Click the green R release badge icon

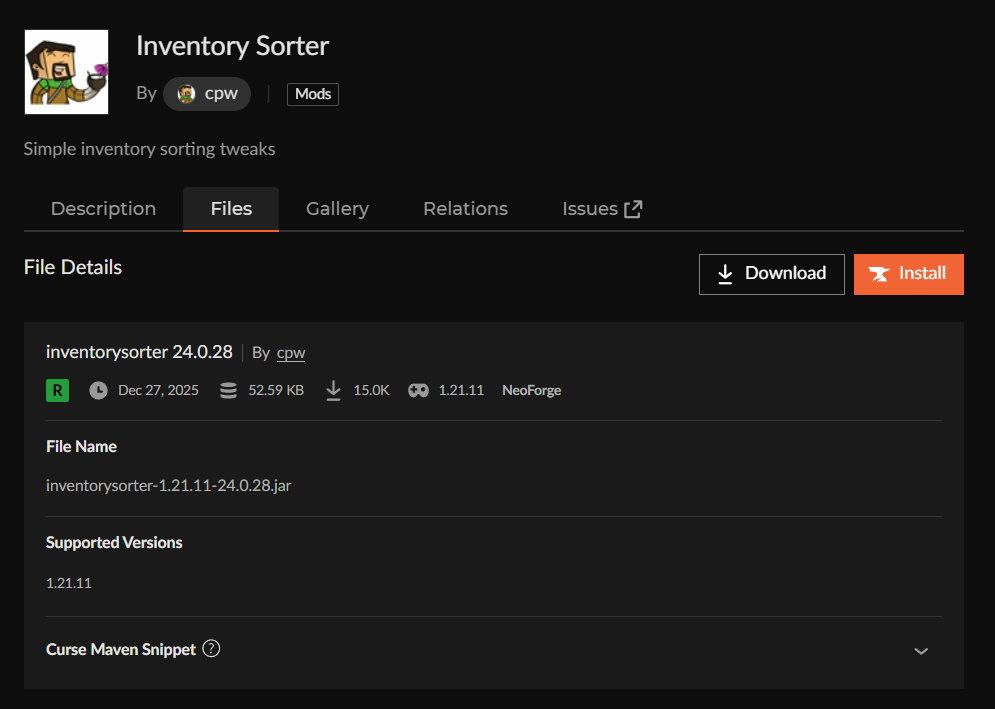(57, 390)
